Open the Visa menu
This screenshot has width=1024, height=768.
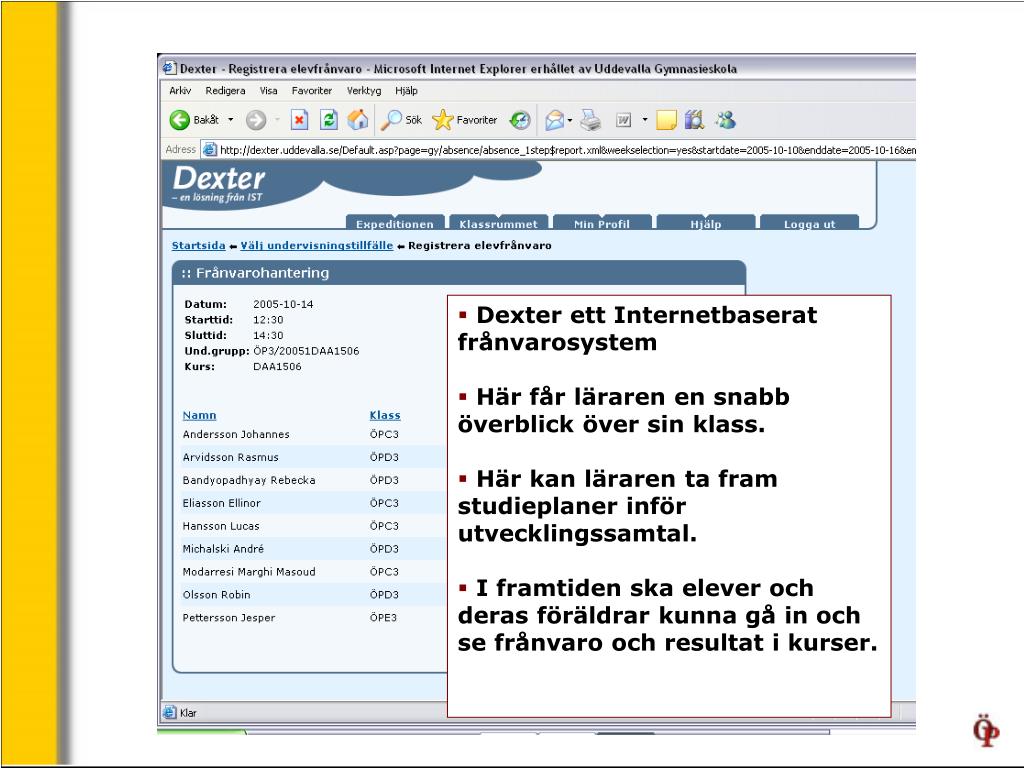point(268,91)
